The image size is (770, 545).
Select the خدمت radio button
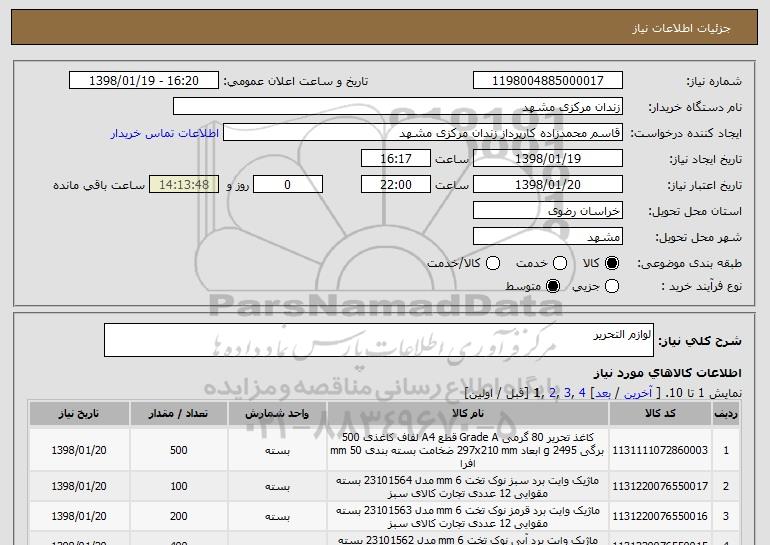click(x=560, y=263)
